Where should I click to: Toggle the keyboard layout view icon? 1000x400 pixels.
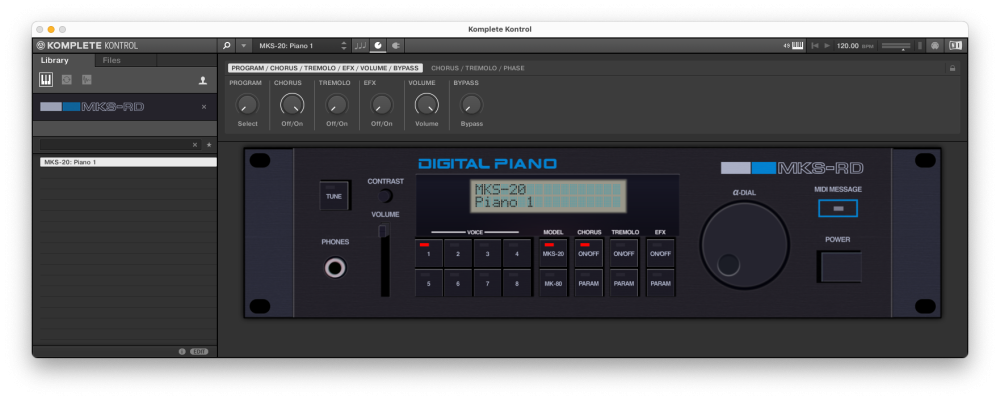point(955,46)
